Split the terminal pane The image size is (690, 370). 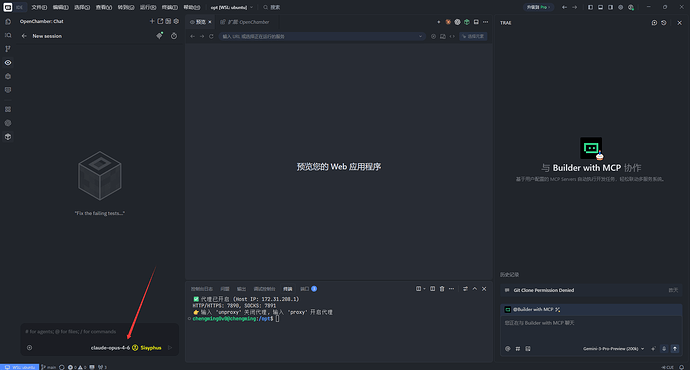pos(433,289)
